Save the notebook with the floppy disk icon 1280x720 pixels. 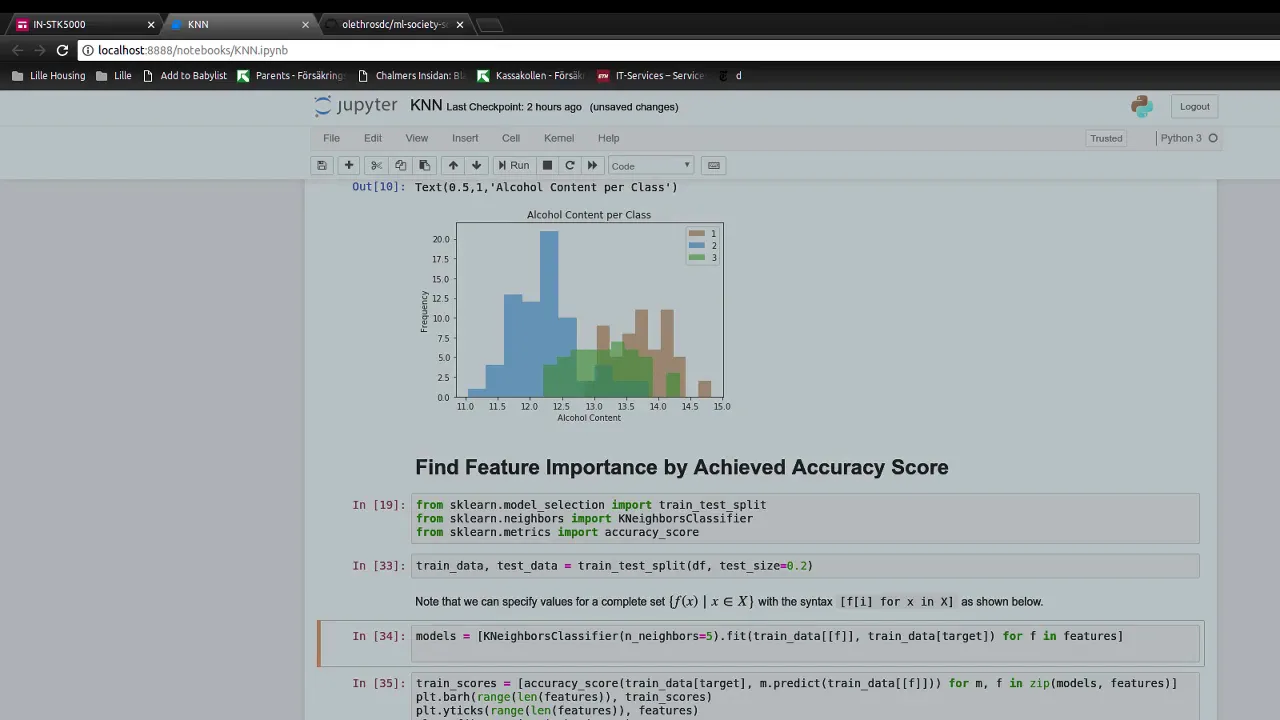(x=321, y=165)
